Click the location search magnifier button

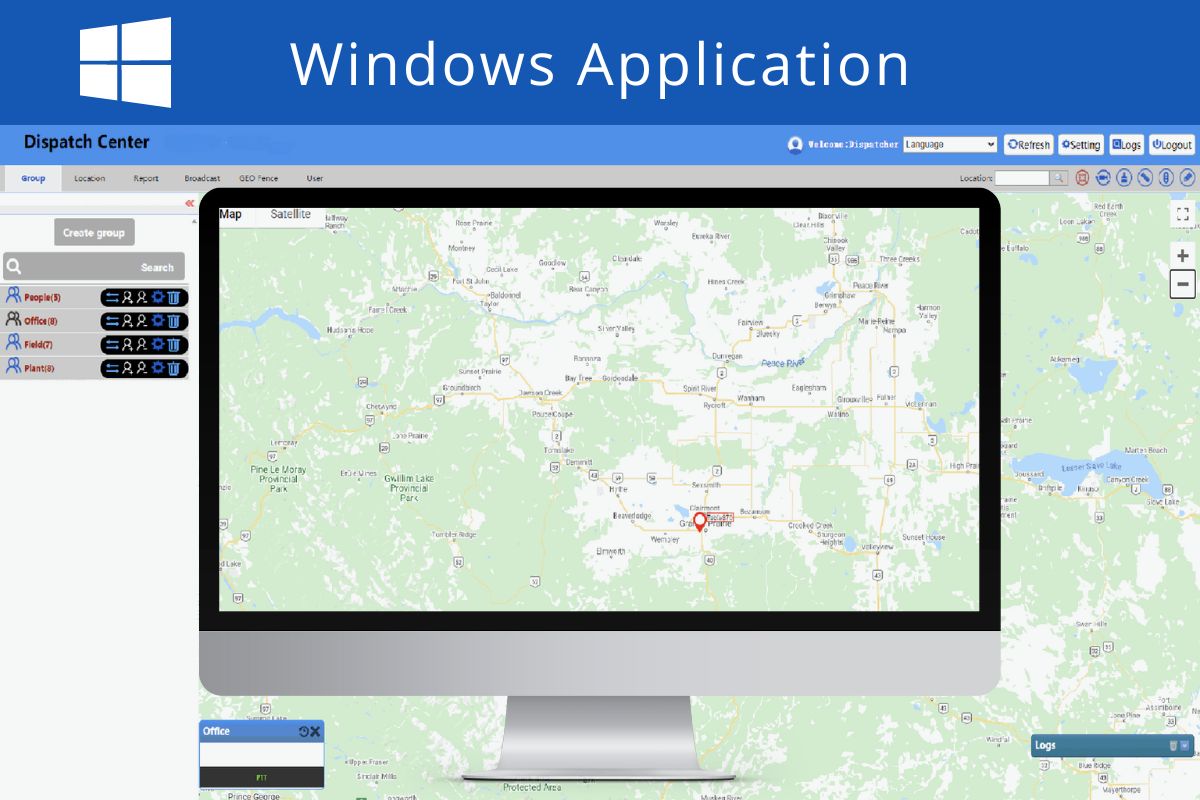pyautogui.click(x=1058, y=178)
